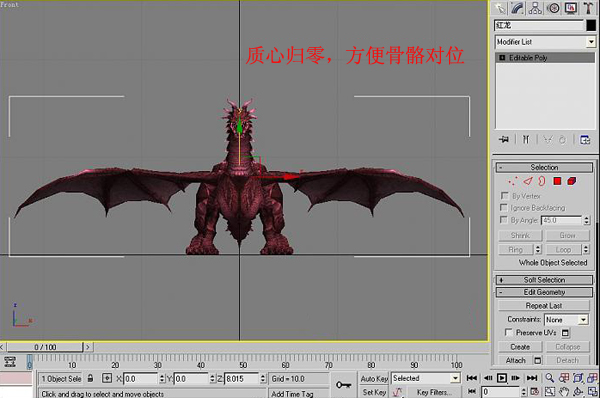Toggle Ignore Backfacing checkbox
This screenshot has height=398, width=600.
(504, 207)
